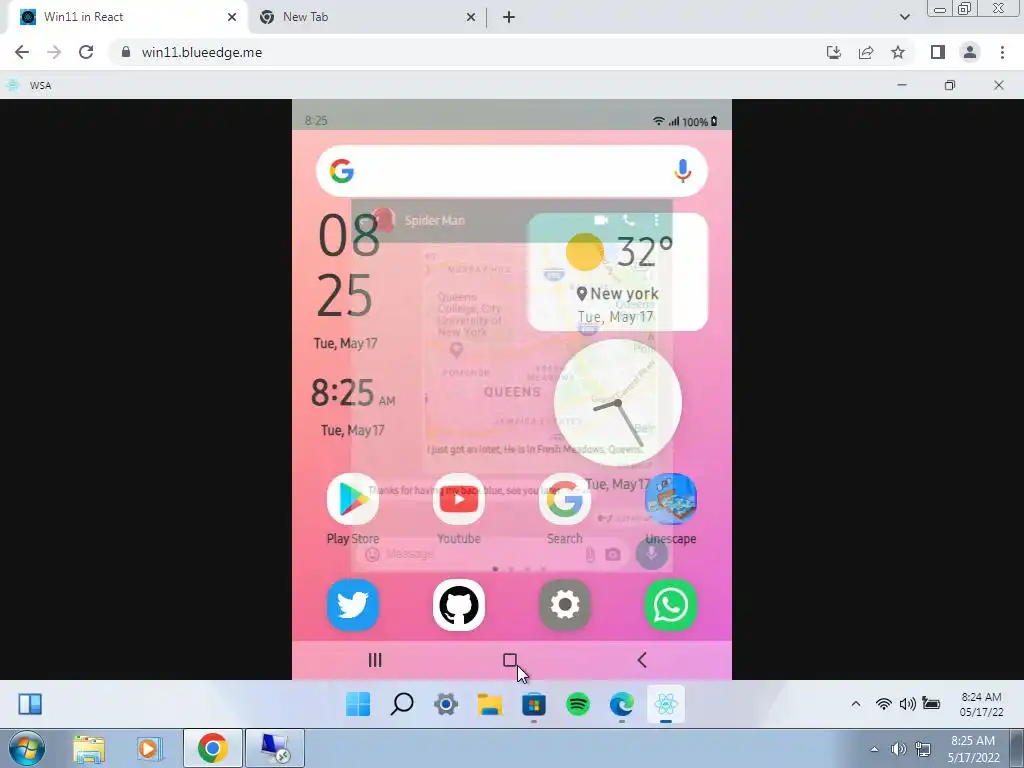Tap the 8:25 AM digital clock widget

click(x=353, y=393)
